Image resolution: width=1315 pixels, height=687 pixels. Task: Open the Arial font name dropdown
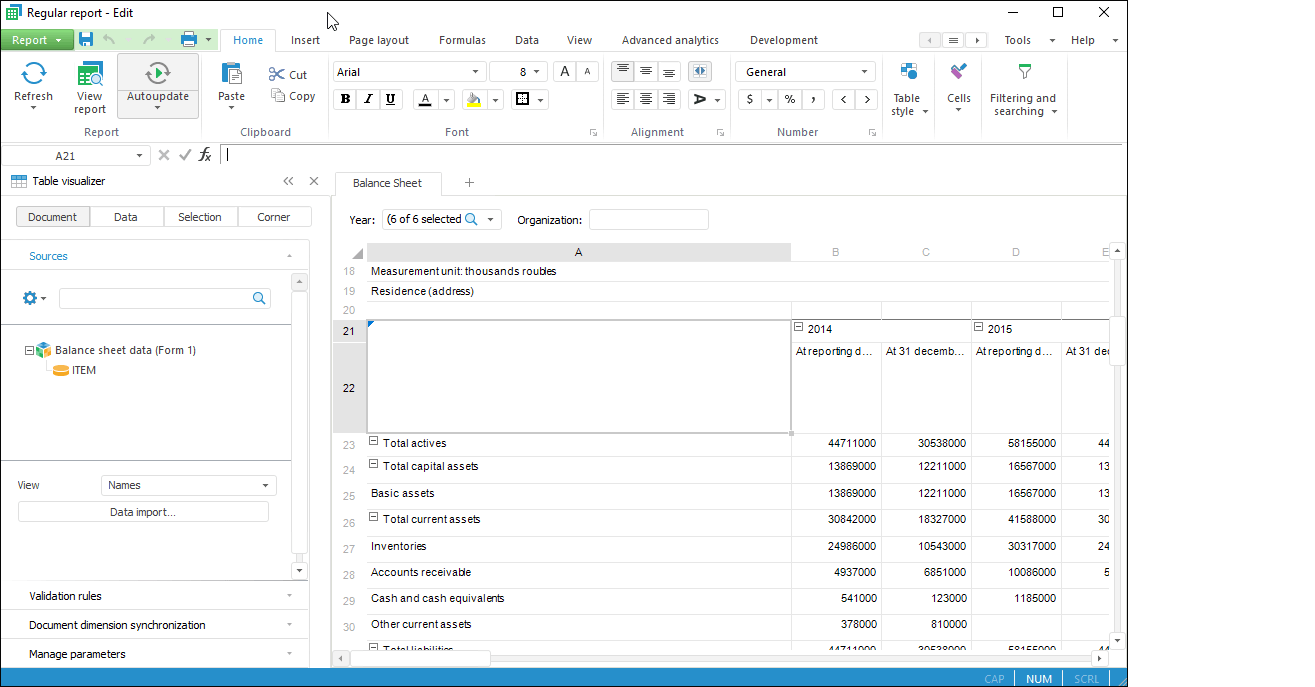click(475, 72)
